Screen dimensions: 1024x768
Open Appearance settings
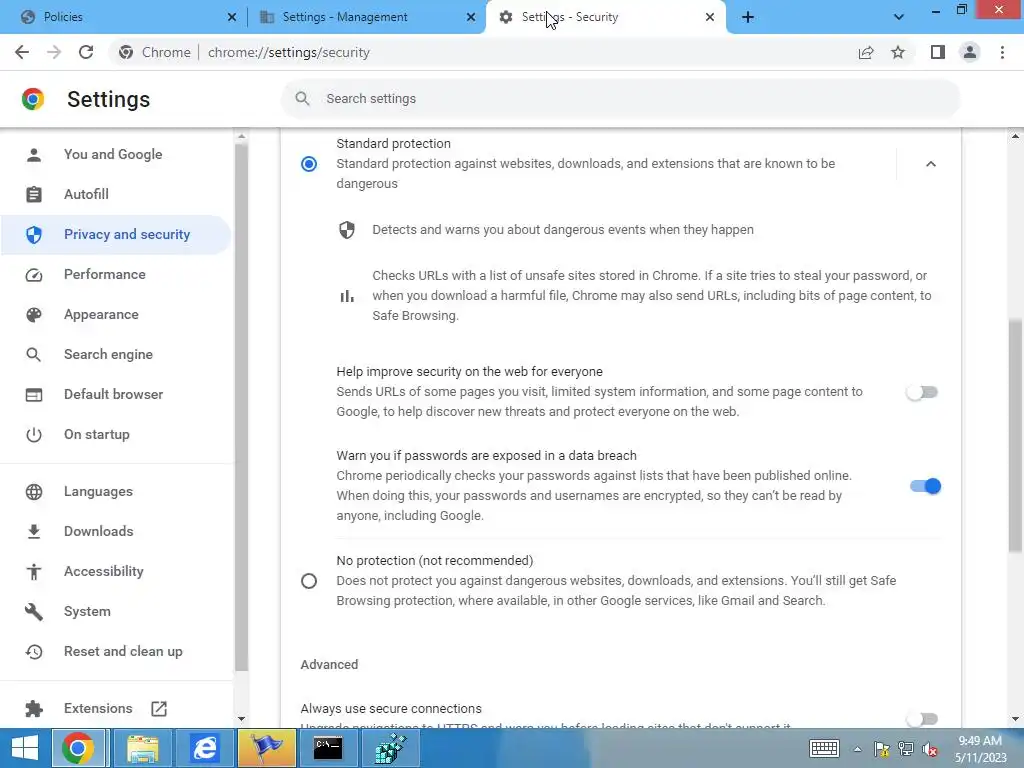tap(116, 314)
